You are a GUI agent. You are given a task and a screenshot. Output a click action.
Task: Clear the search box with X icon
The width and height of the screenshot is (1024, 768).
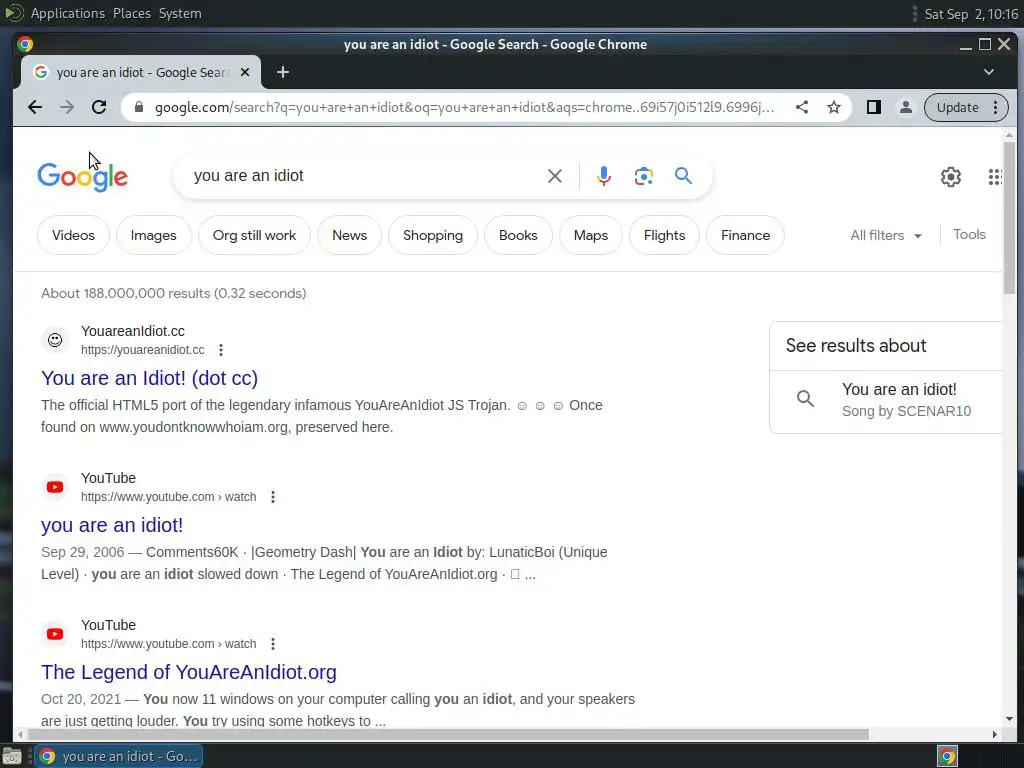point(554,176)
